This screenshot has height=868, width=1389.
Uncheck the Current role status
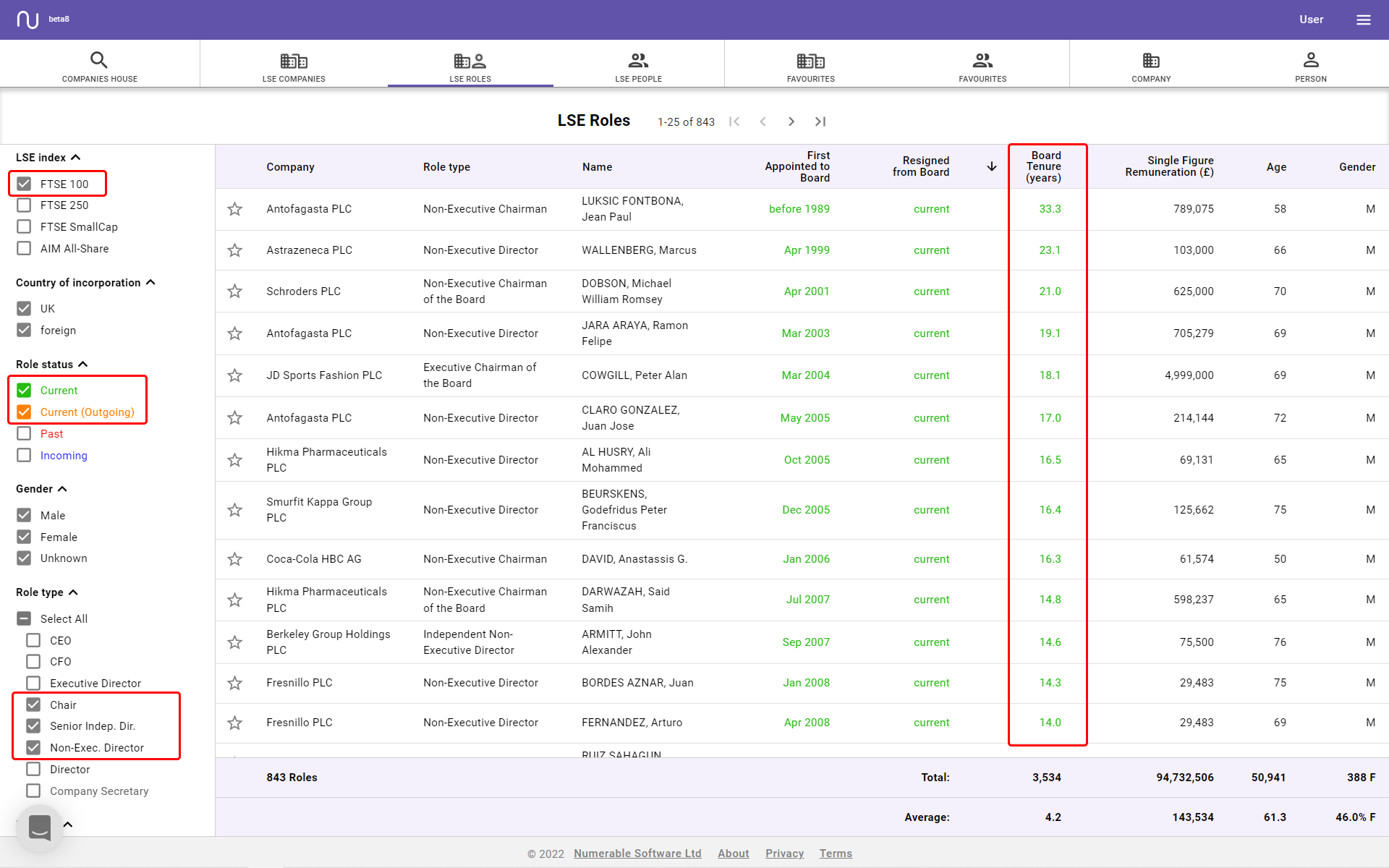pos(24,391)
